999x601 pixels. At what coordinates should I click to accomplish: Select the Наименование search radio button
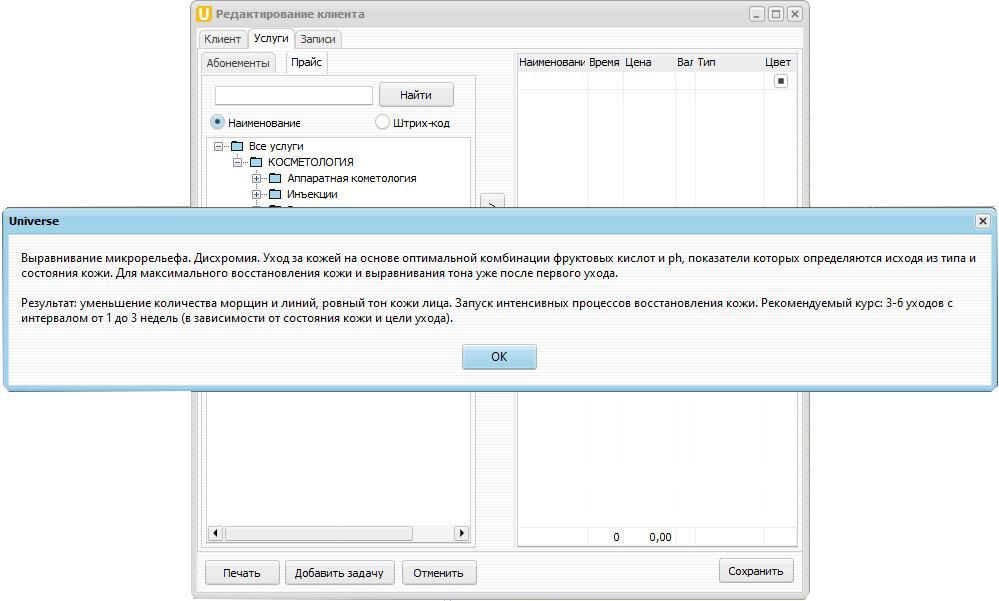coord(217,122)
